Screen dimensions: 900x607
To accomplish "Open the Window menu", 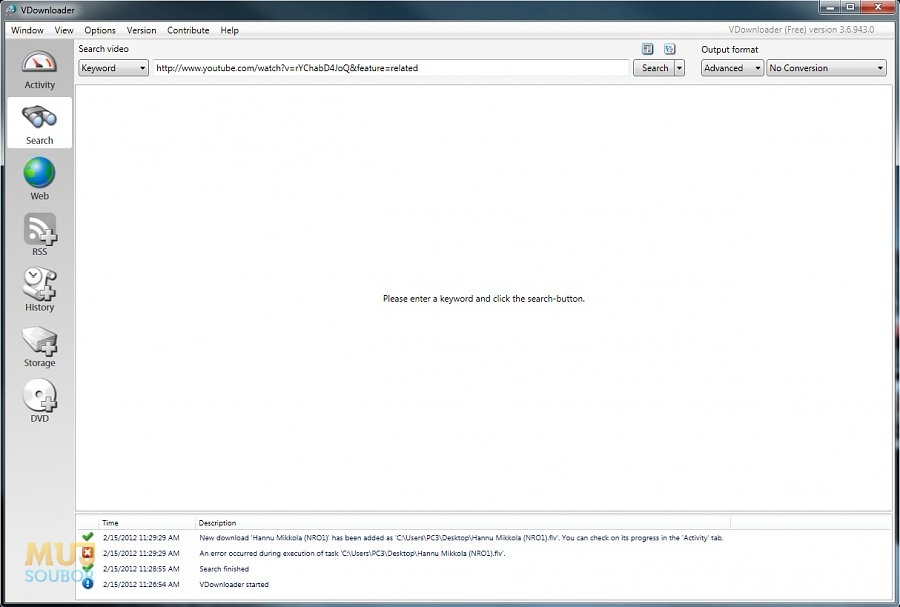I will (27, 30).
